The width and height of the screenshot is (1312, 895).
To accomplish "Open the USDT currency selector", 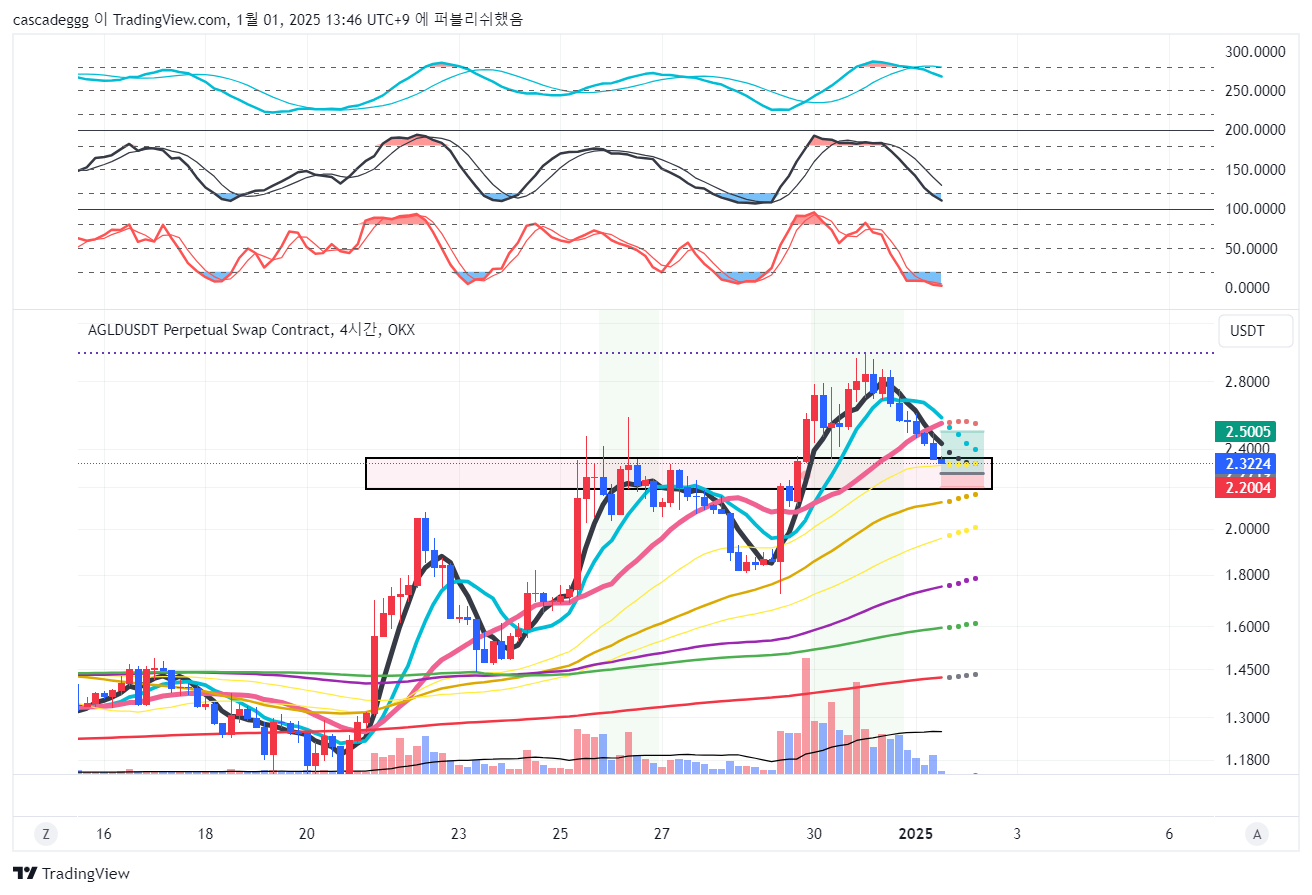I will coord(1255,331).
